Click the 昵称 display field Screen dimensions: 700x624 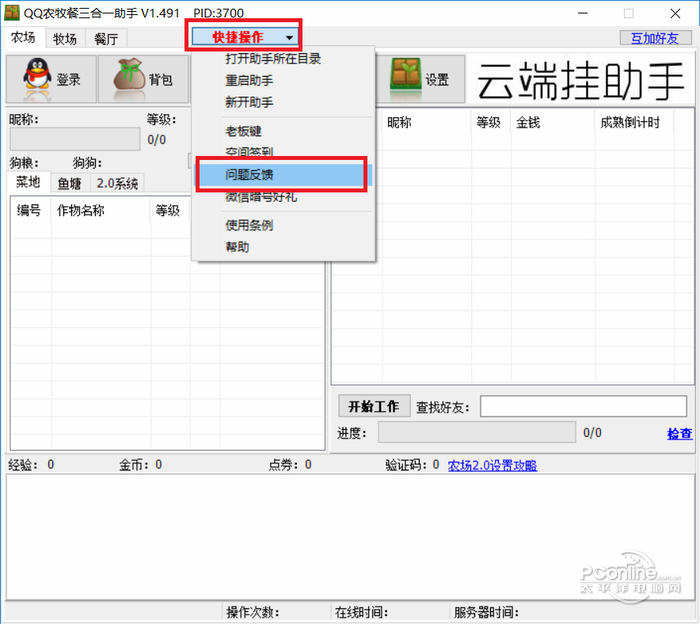pyautogui.click(x=75, y=139)
